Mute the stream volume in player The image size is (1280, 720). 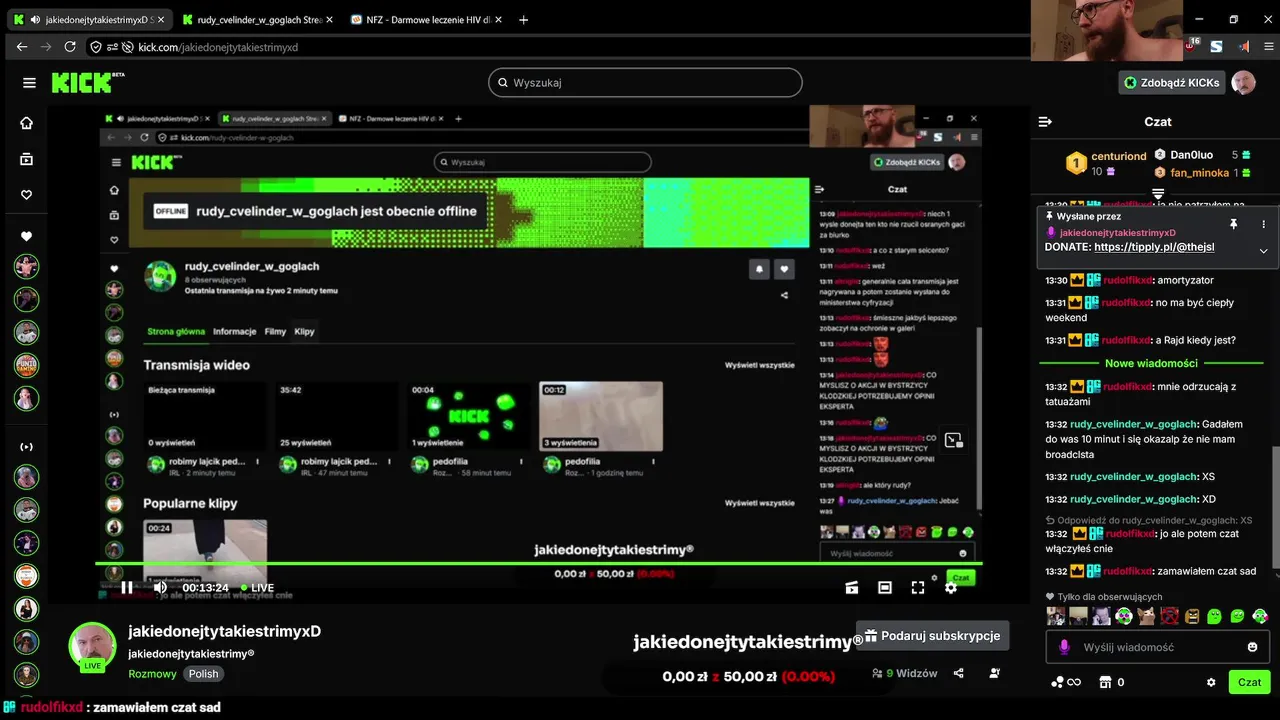tap(160, 588)
